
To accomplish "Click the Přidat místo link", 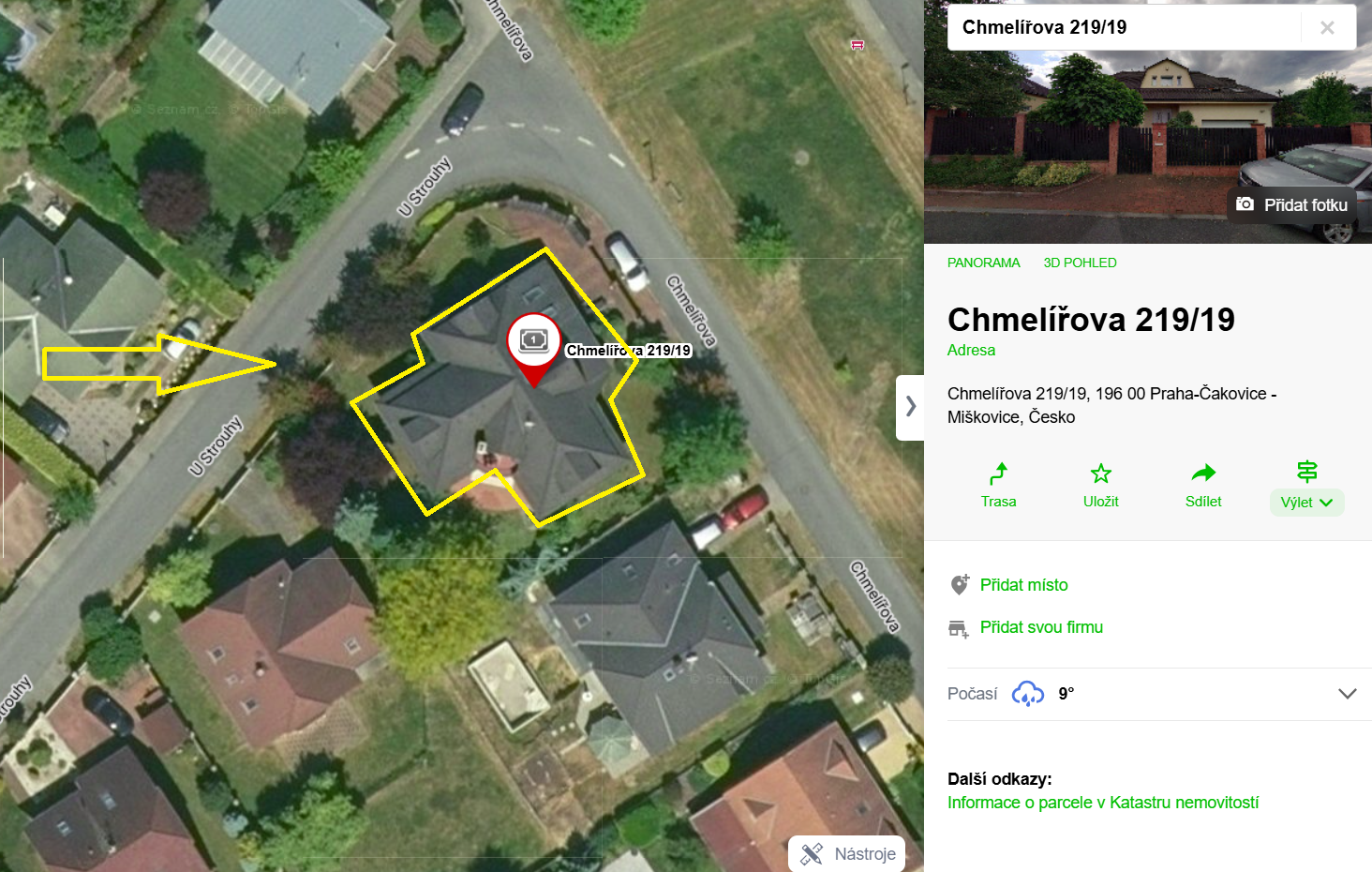I will [x=1023, y=585].
